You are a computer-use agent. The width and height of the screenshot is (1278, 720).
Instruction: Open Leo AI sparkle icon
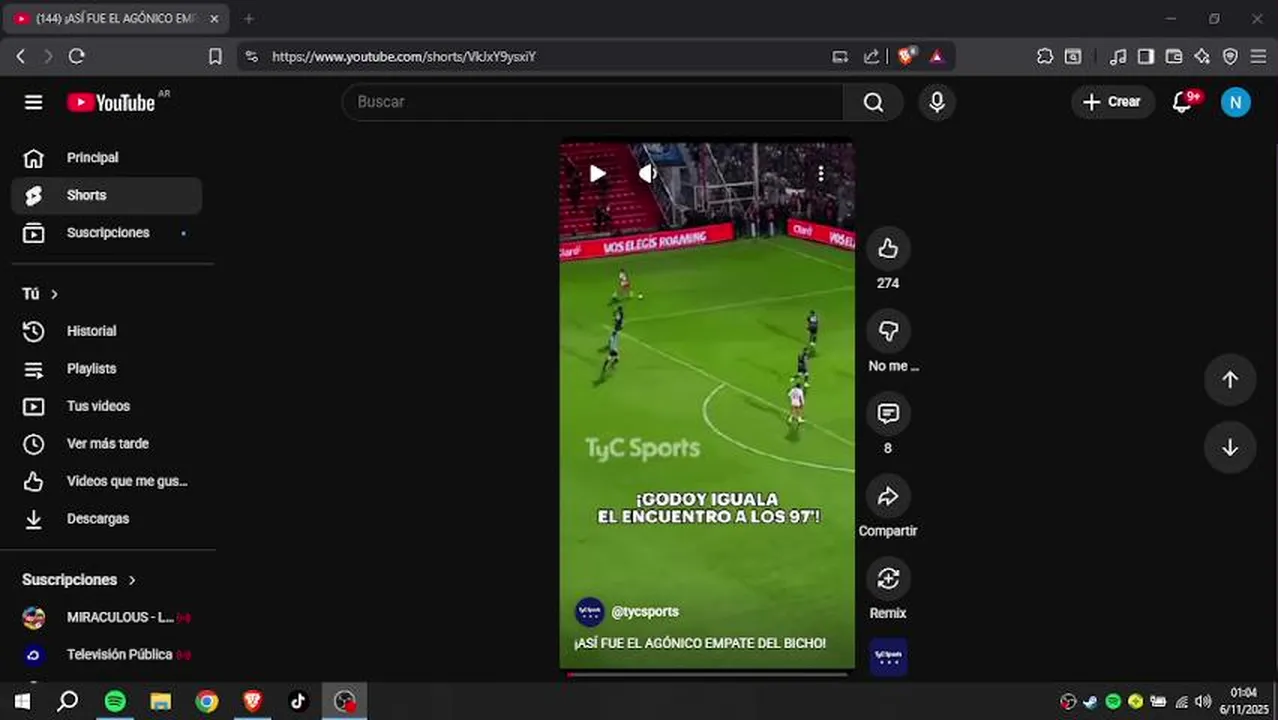click(1202, 57)
